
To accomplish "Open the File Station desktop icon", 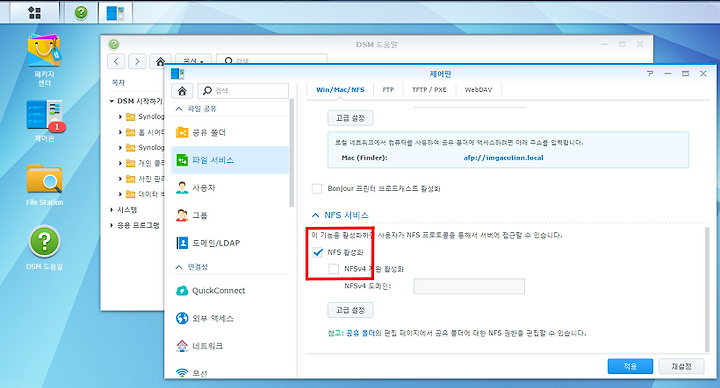I will click(x=44, y=184).
